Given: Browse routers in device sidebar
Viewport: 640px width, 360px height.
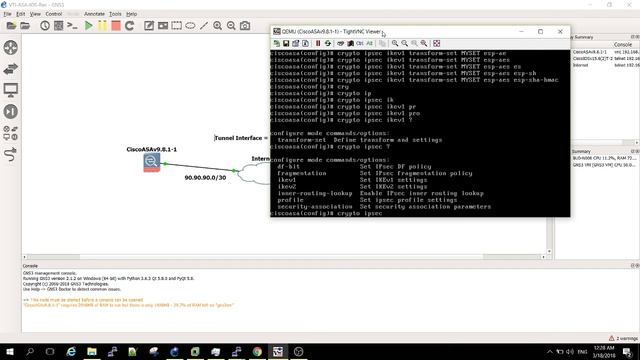Looking at the screenshot, I should coord(11,47).
